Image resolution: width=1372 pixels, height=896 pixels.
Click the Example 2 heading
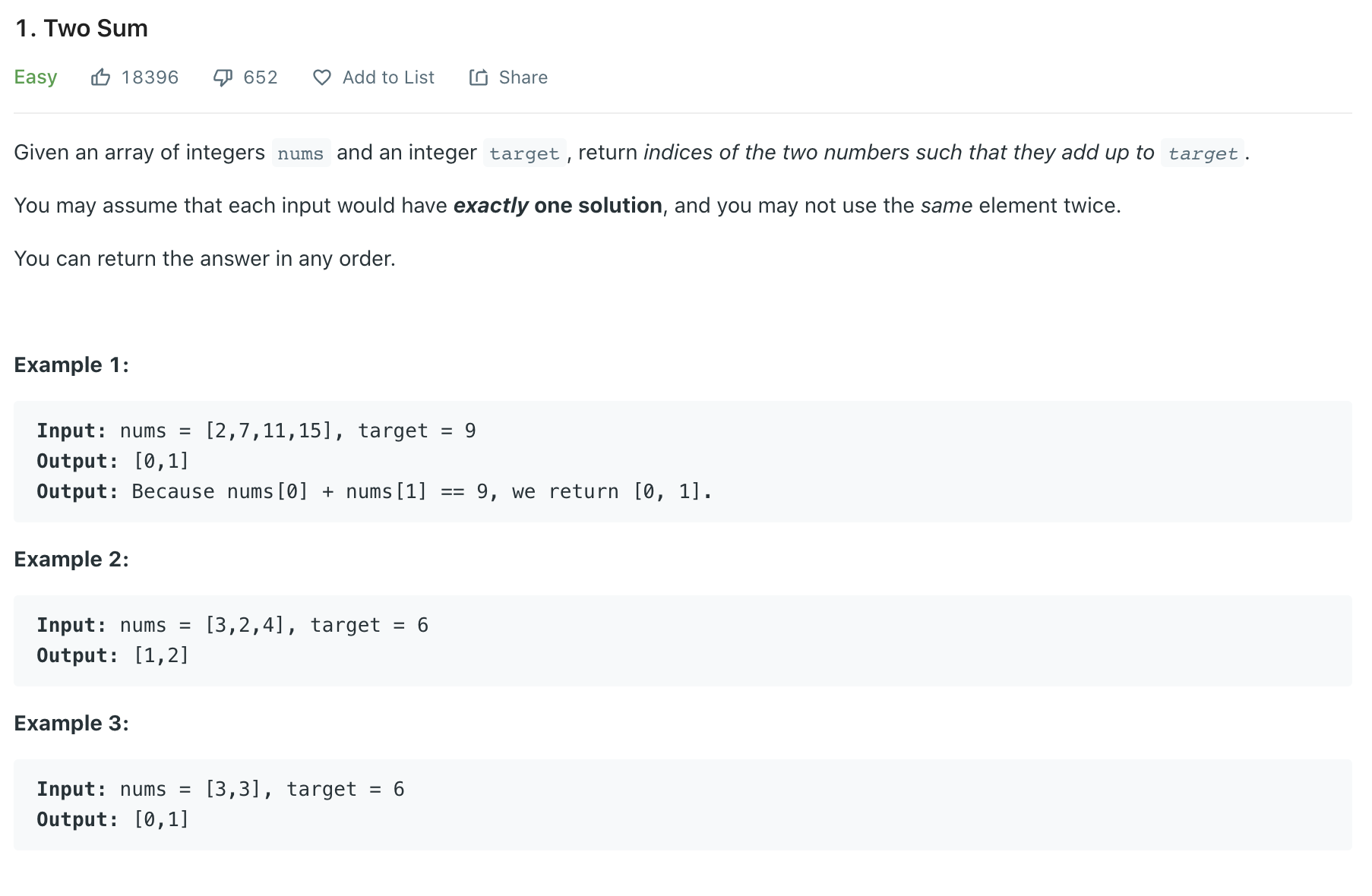[x=71, y=560]
